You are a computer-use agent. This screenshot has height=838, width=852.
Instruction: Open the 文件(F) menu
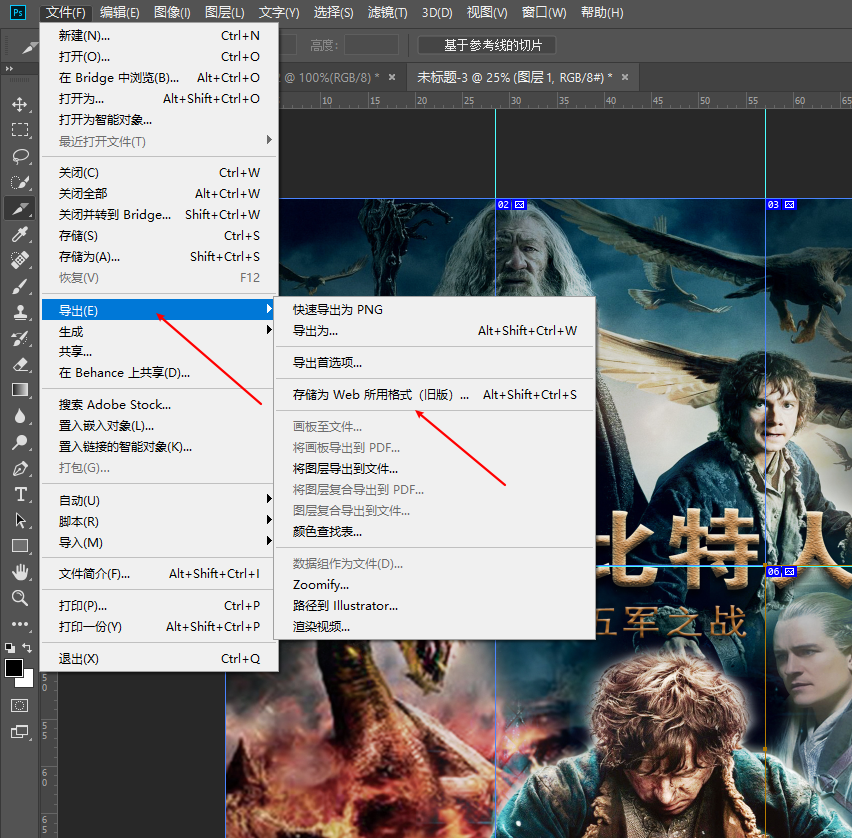tap(65, 12)
